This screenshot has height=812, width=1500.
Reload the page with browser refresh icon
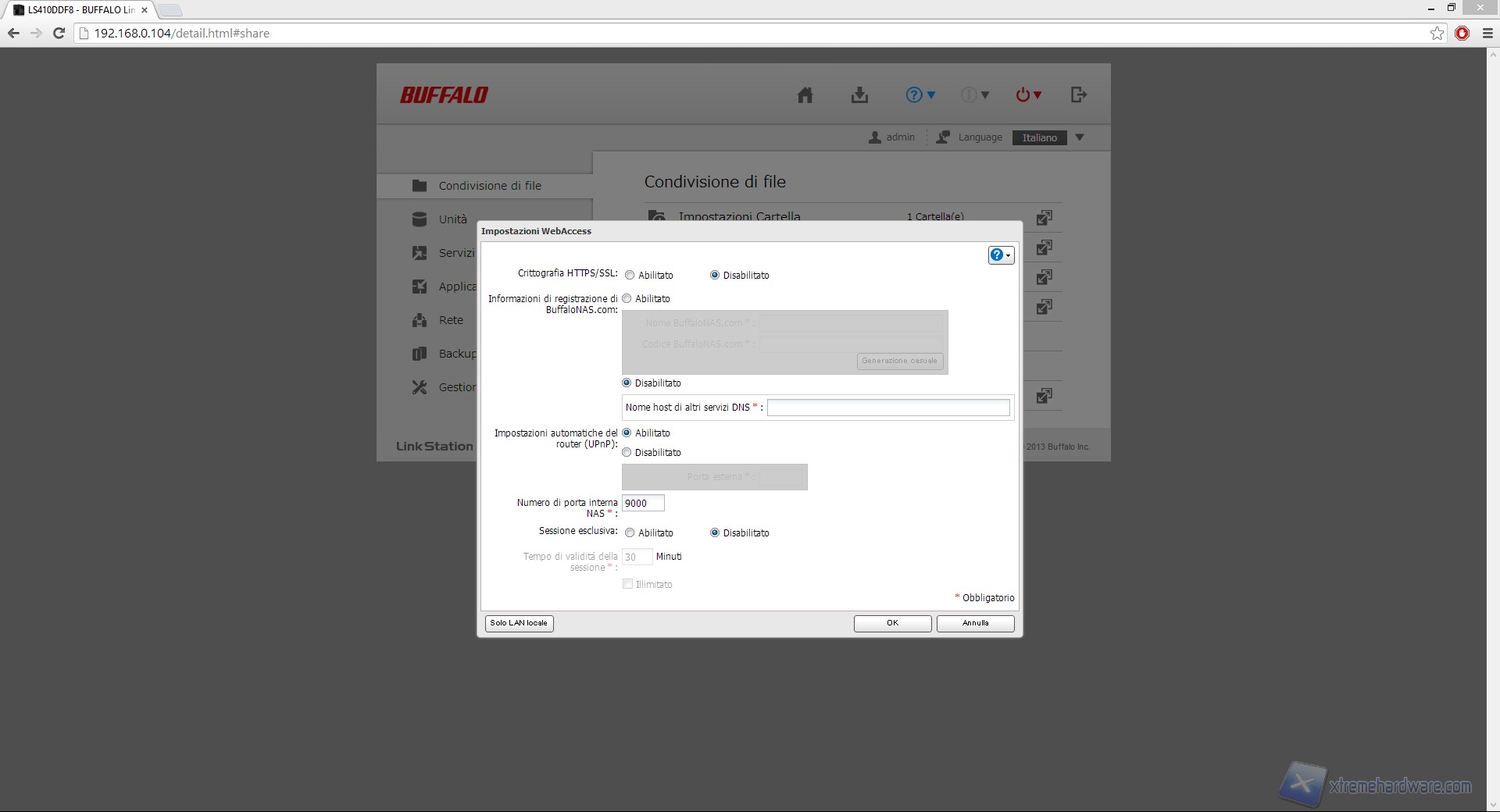pos(59,33)
